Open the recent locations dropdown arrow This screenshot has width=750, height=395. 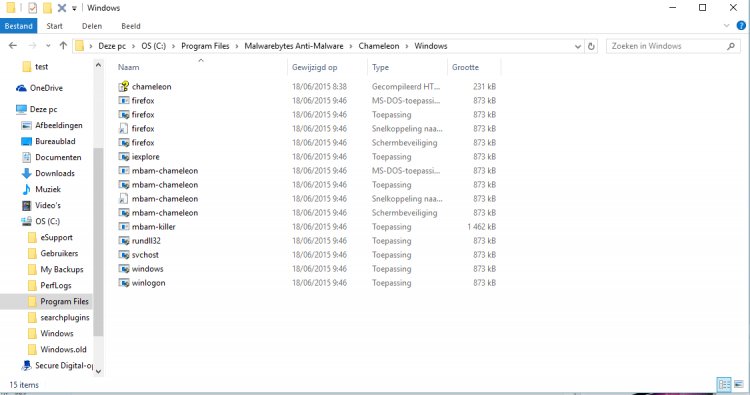click(48, 46)
